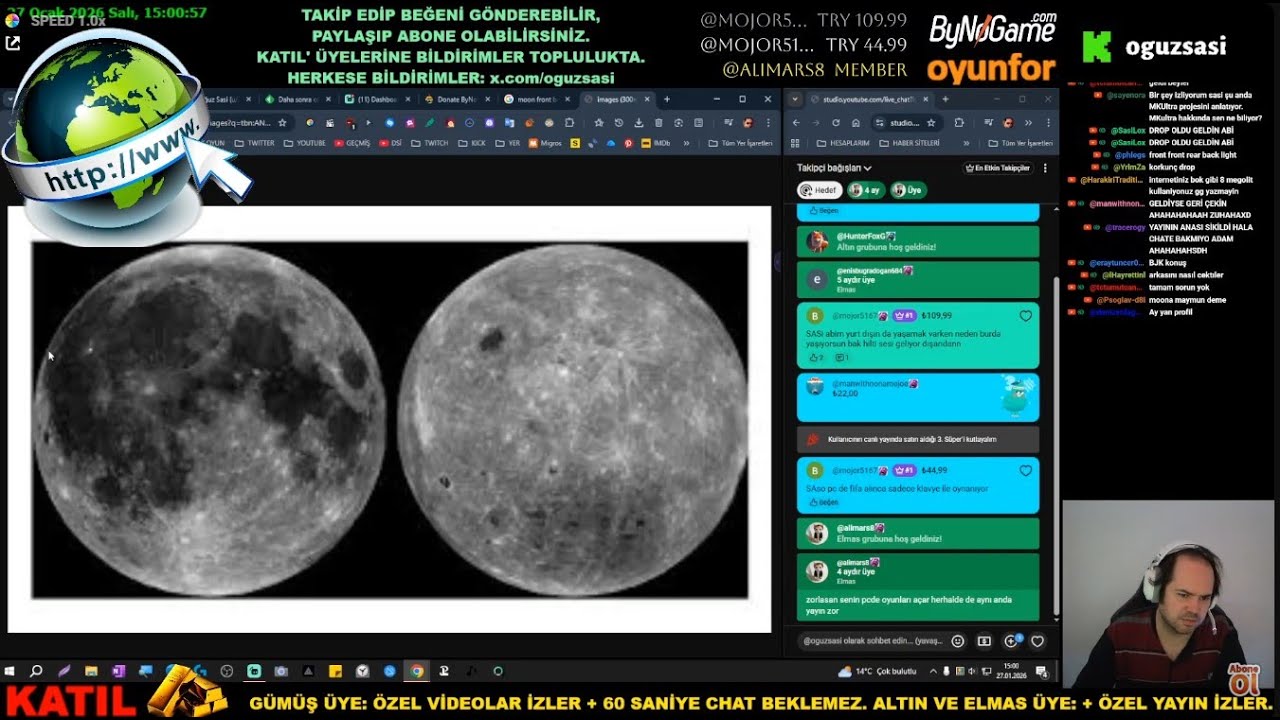Open Extensions icon in chat browser window
The image size is (1280, 720).
tap(959, 123)
